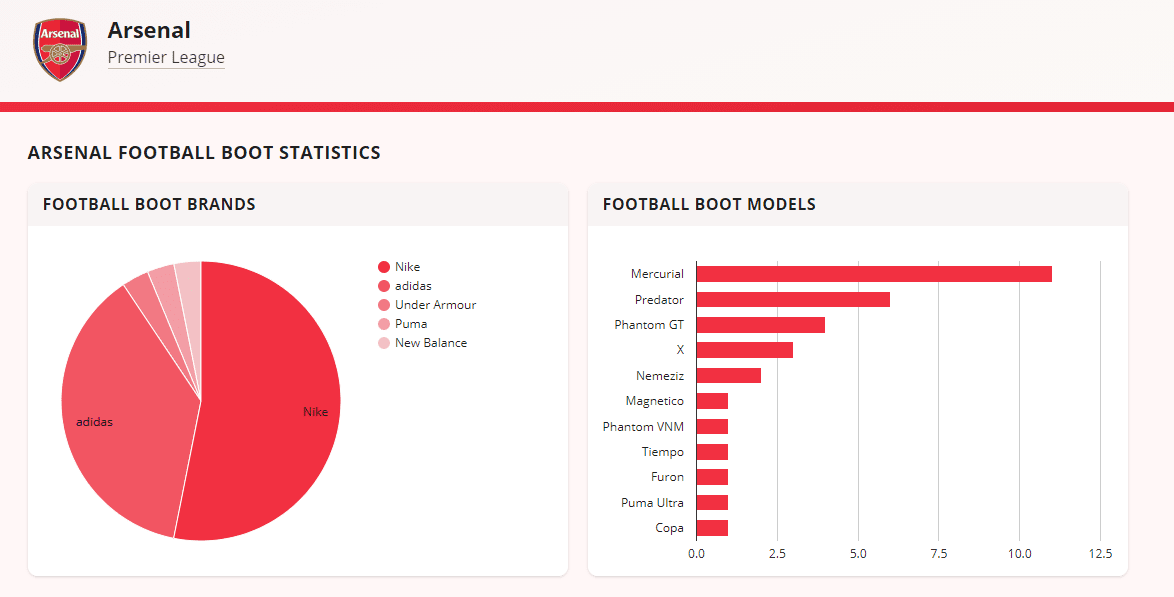
Task: Click the New Balance legend marker
Action: coord(382,342)
